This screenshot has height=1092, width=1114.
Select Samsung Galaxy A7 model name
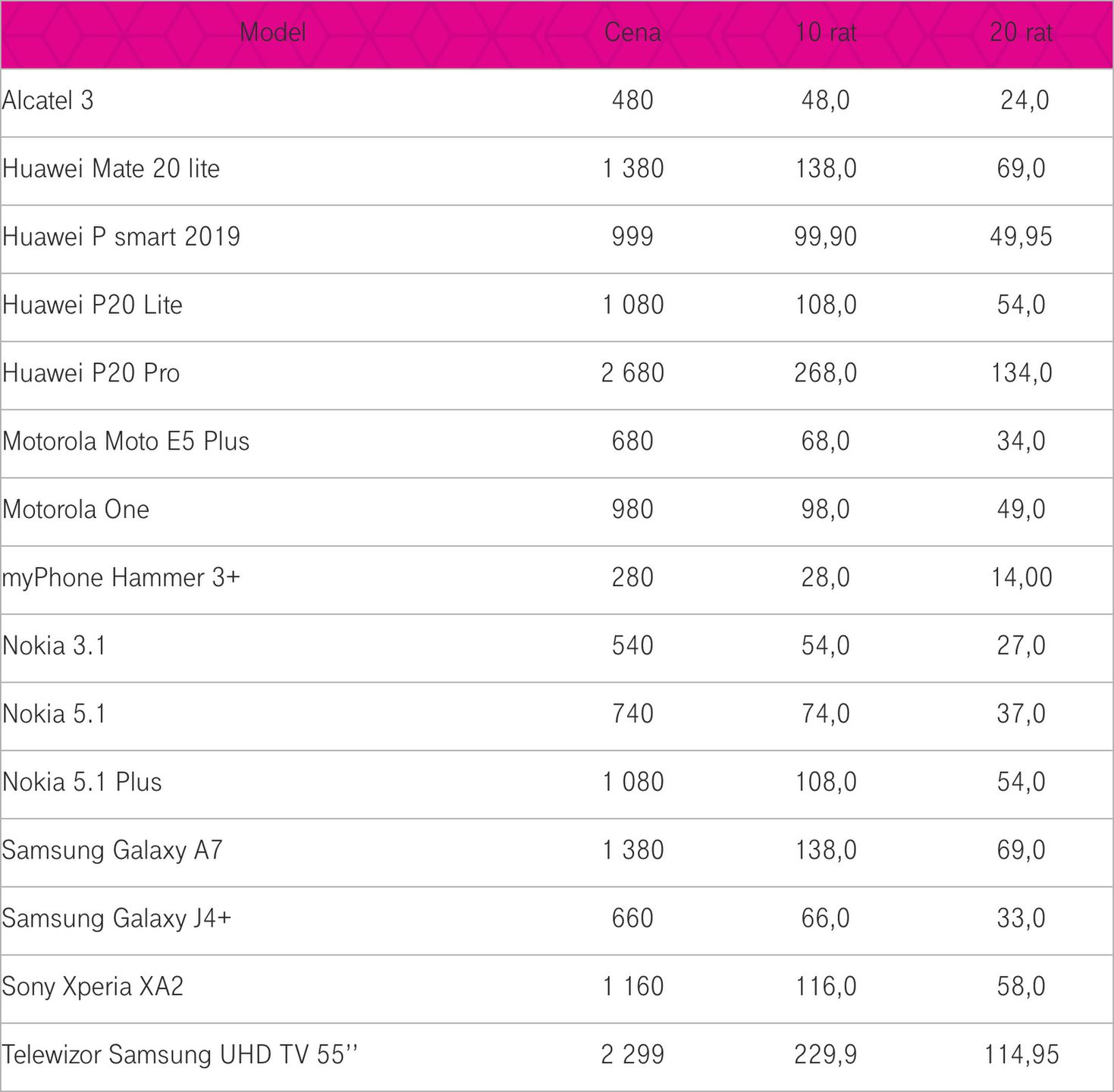click(x=112, y=850)
